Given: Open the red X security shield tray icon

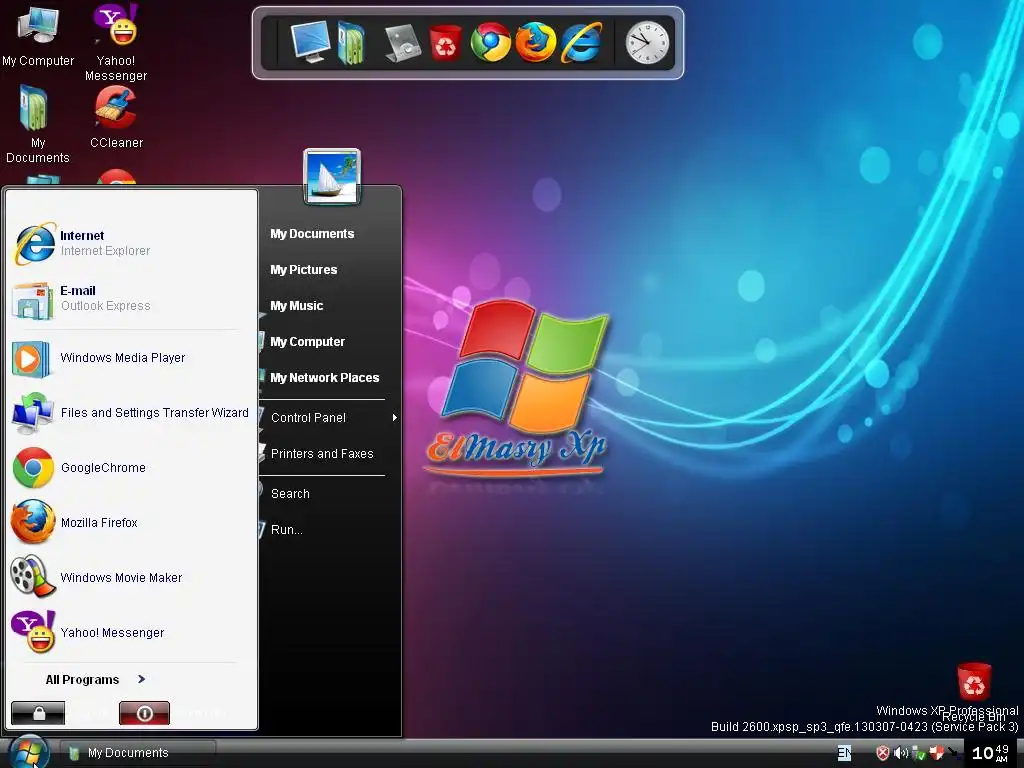Looking at the screenshot, I should (882, 754).
